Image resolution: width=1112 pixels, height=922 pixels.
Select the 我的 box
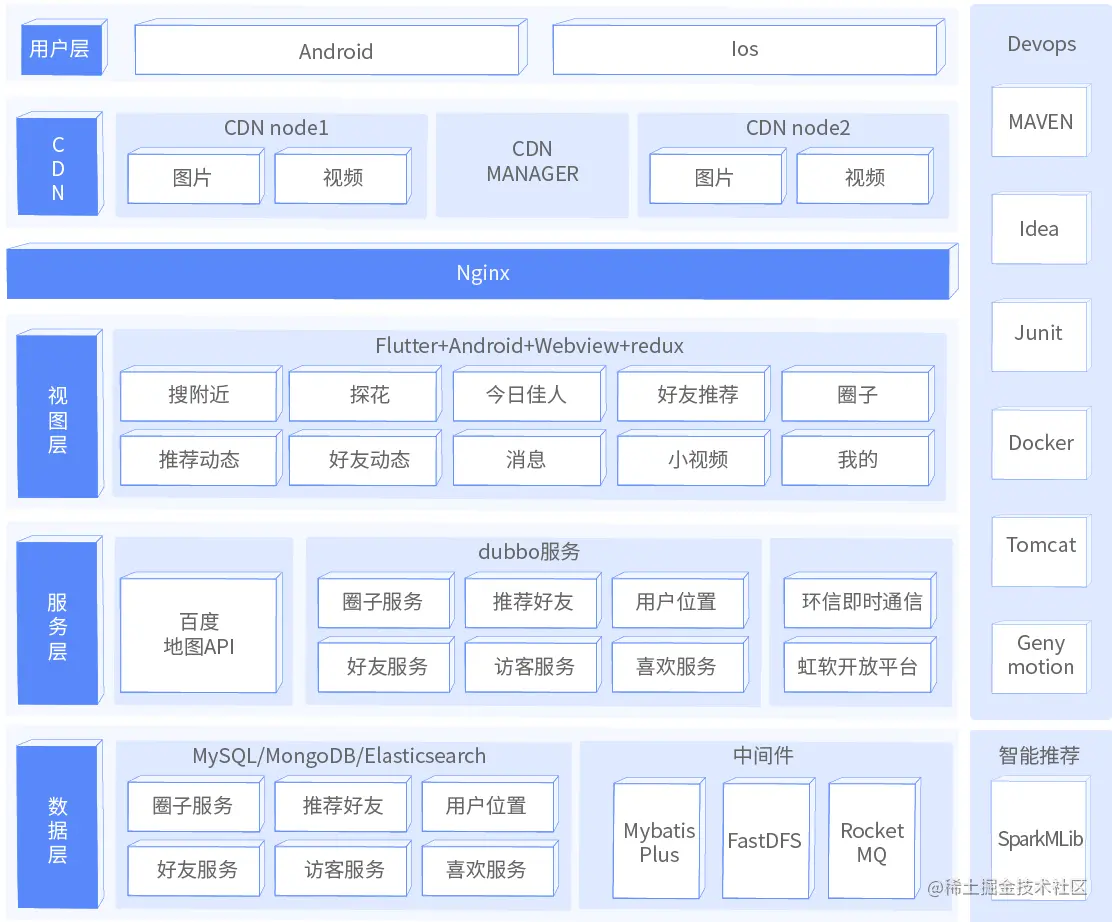coord(858,458)
